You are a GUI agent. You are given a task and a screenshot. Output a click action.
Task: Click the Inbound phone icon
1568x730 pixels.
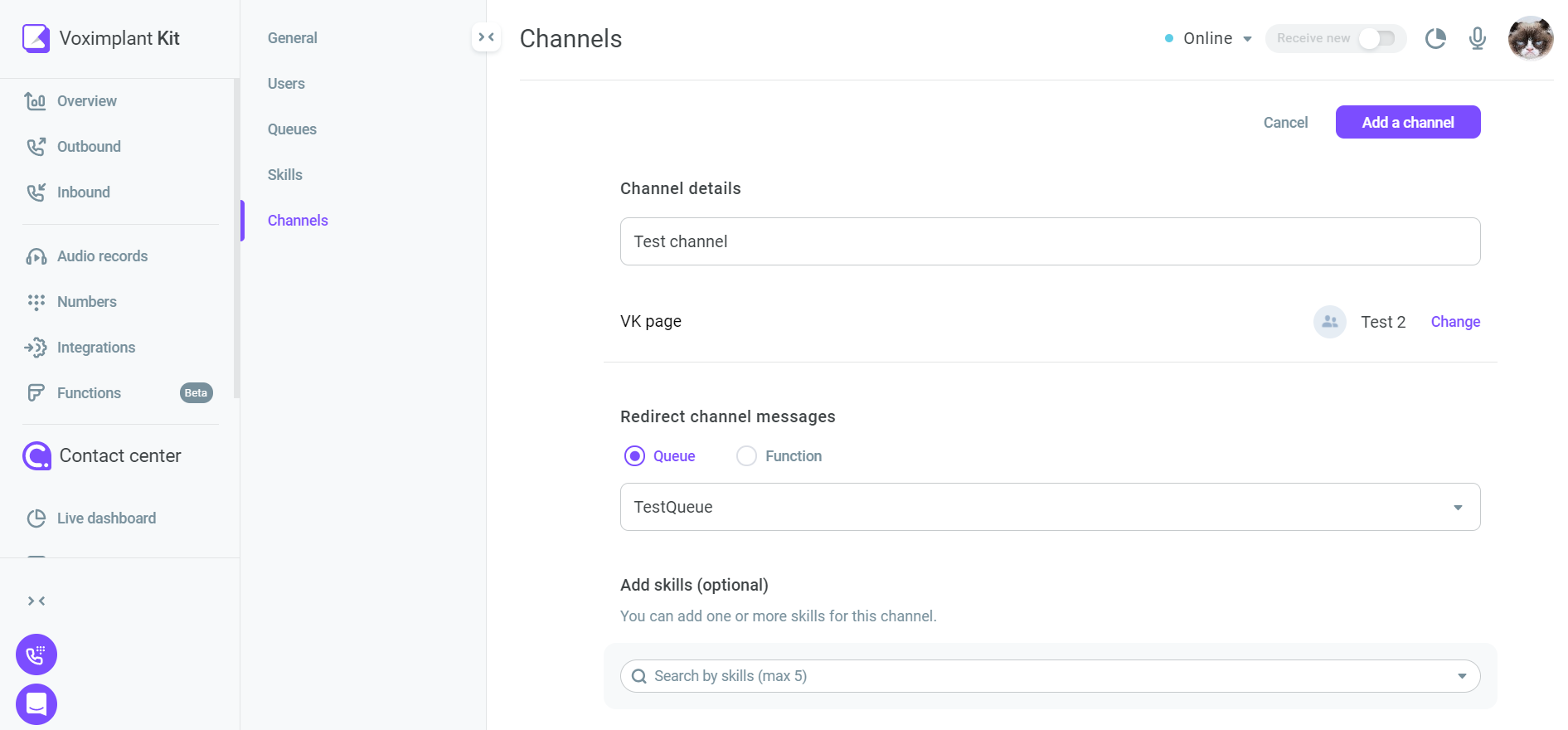click(36, 192)
